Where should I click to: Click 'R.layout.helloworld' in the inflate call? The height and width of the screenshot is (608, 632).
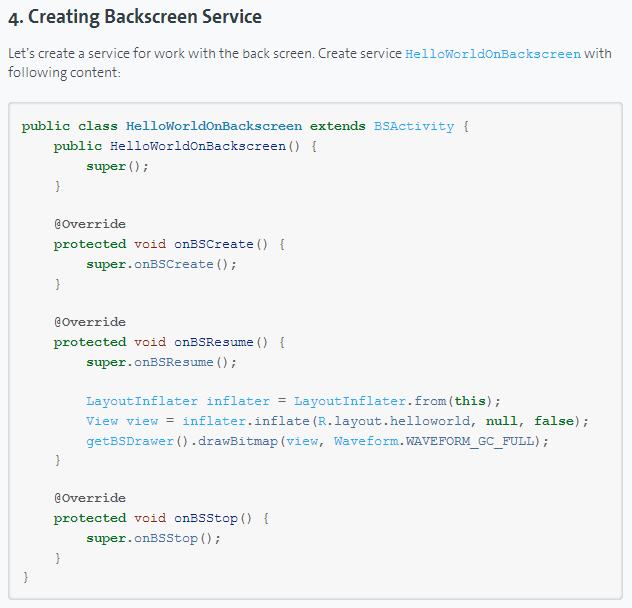394,421
